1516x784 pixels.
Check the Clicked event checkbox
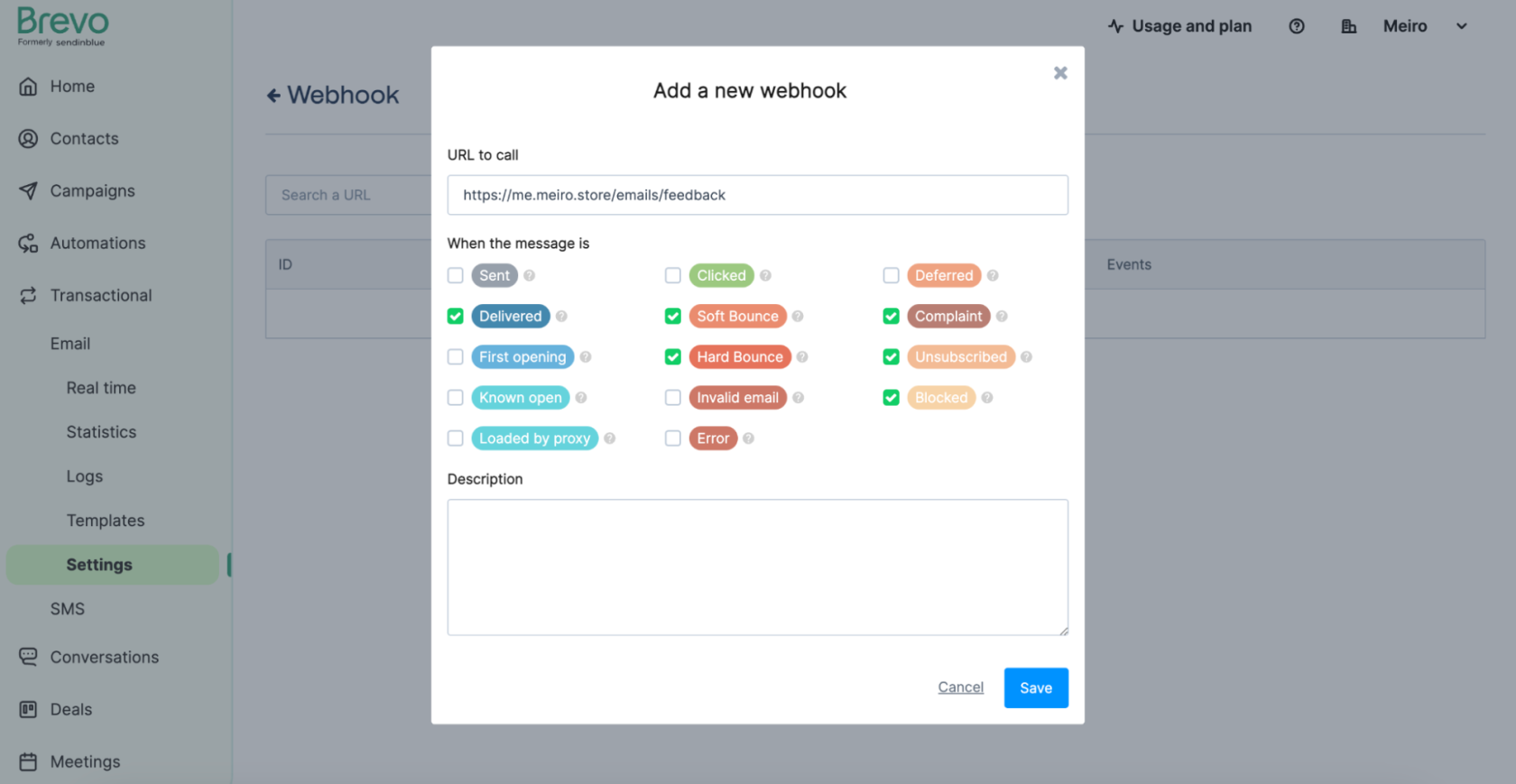(673, 275)
